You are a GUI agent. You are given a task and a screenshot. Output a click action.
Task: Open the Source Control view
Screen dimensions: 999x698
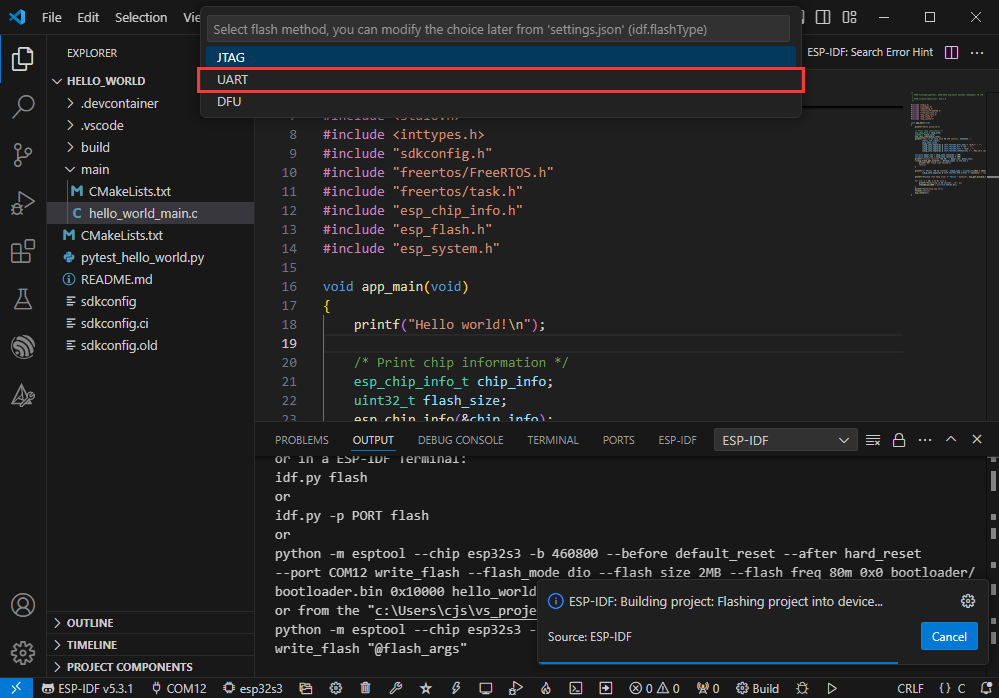pos(22,154)
